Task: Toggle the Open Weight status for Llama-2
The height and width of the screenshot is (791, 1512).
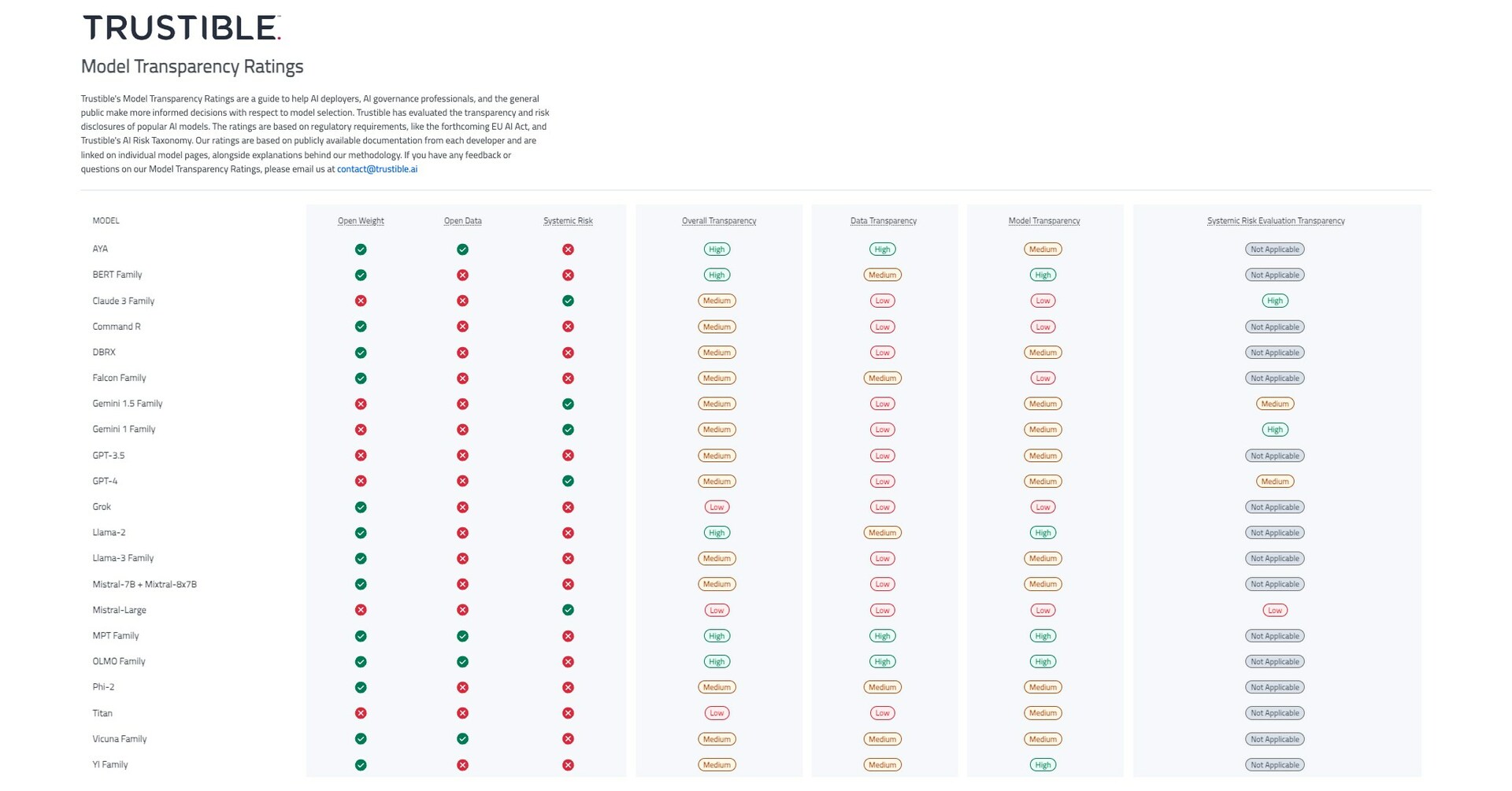Action: pos(361,532)
